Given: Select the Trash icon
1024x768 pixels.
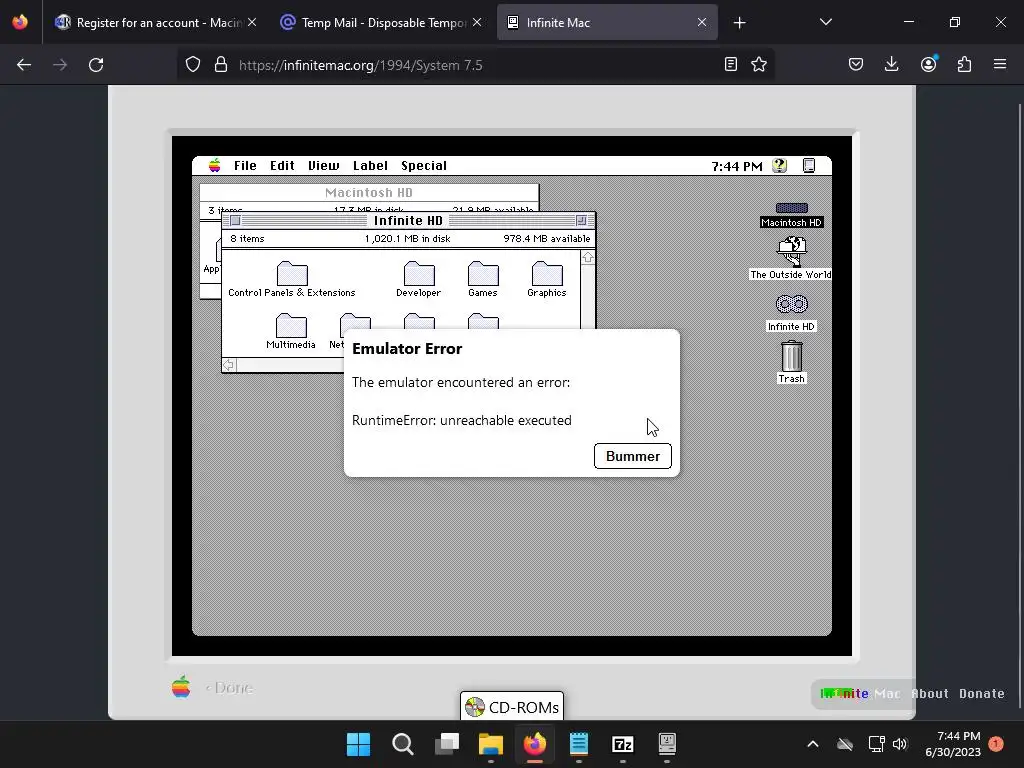Looking at the screenshot, I should (792, 361).
